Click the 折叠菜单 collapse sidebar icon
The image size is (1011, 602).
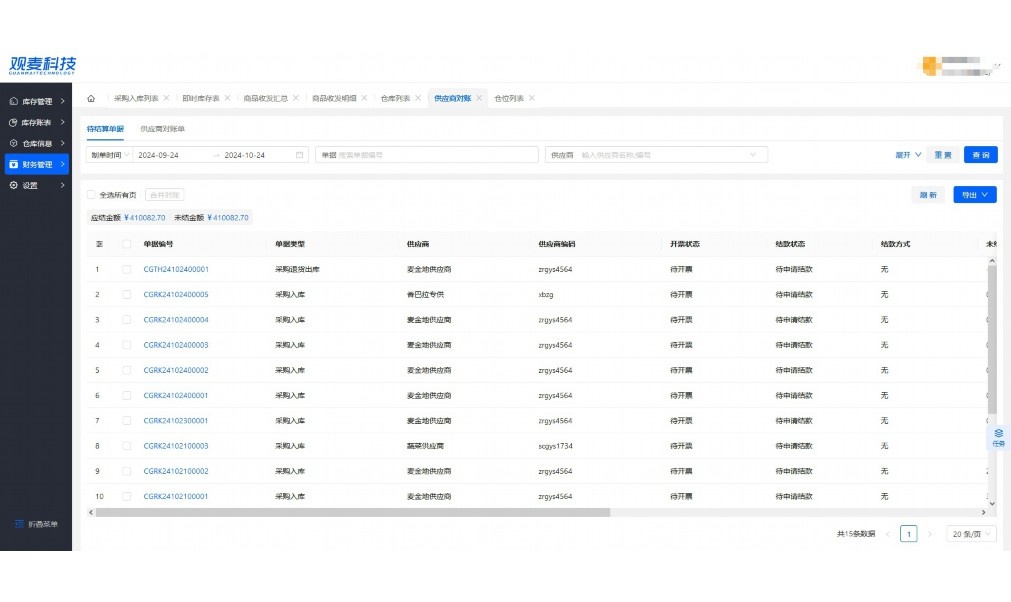pyautogui.click(x=18, y=524)
